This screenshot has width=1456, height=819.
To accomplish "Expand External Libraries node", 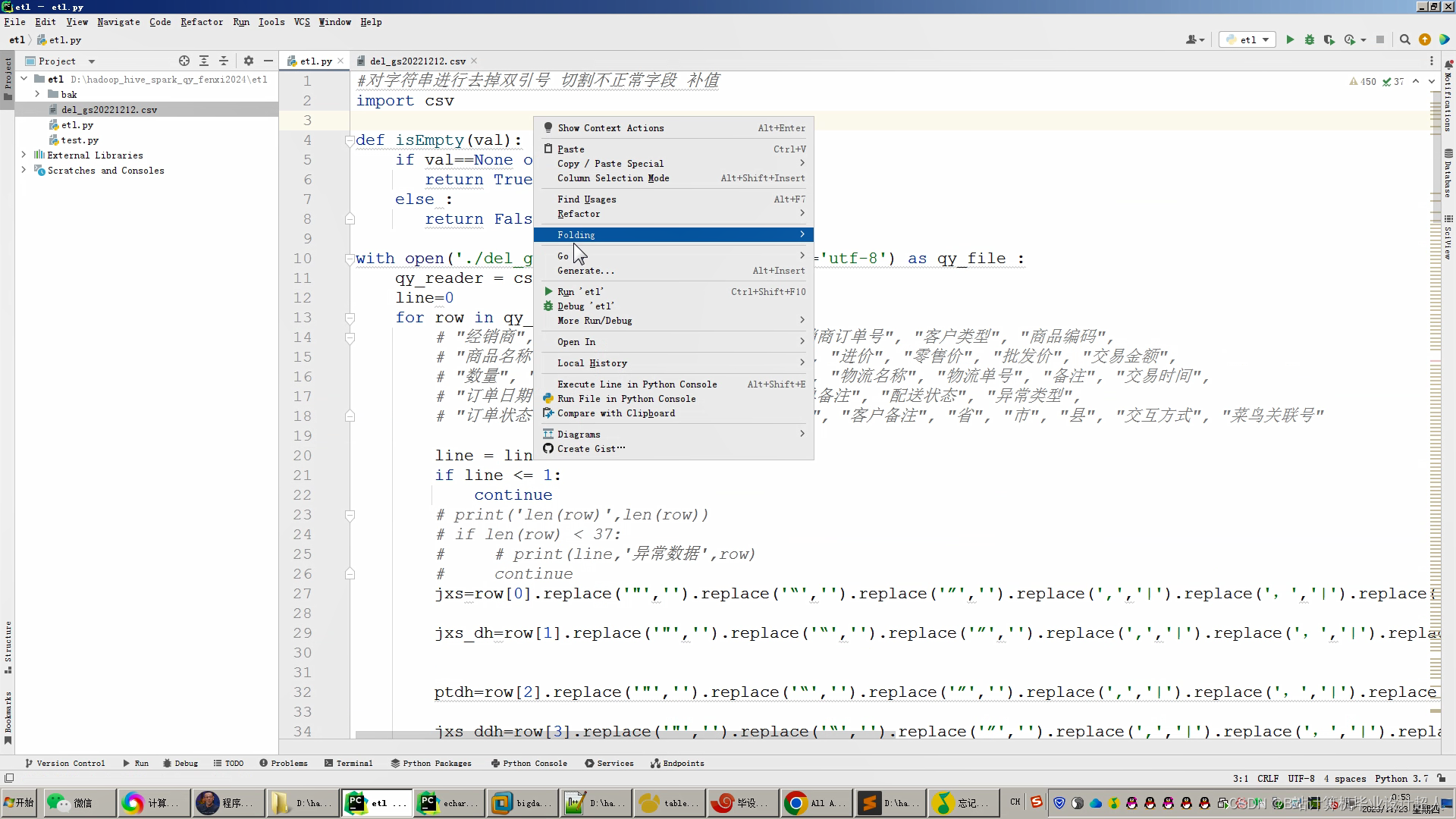I will (x=24, y=155).
